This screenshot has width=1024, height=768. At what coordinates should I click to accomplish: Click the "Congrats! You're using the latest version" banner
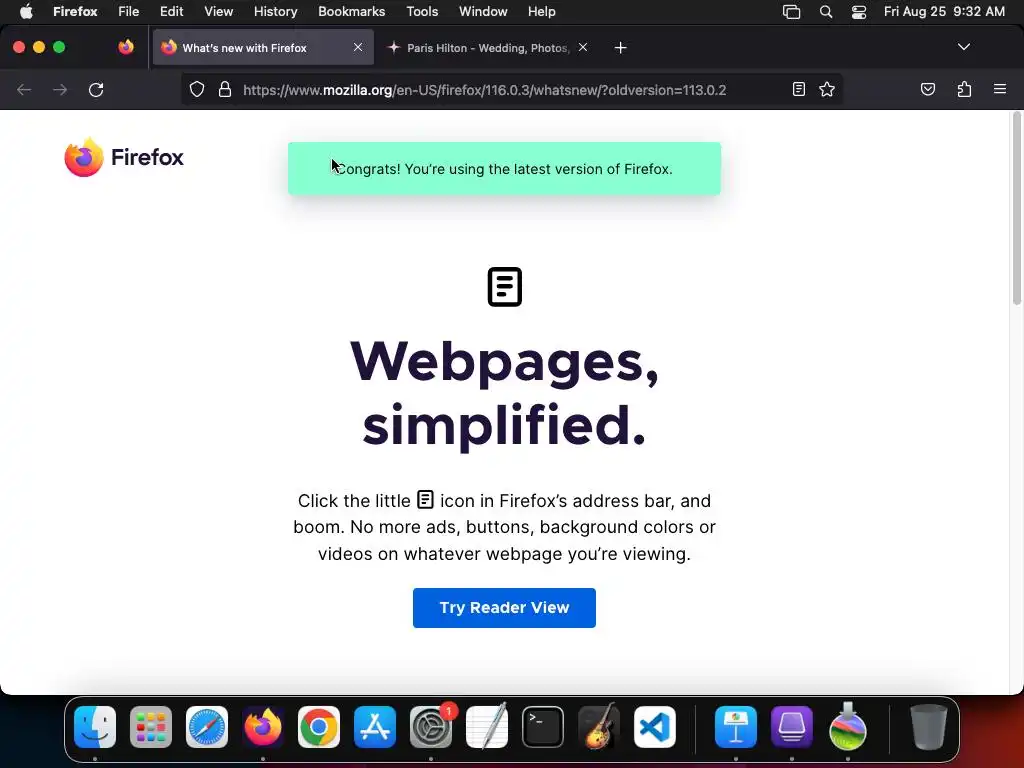[504, 168]
